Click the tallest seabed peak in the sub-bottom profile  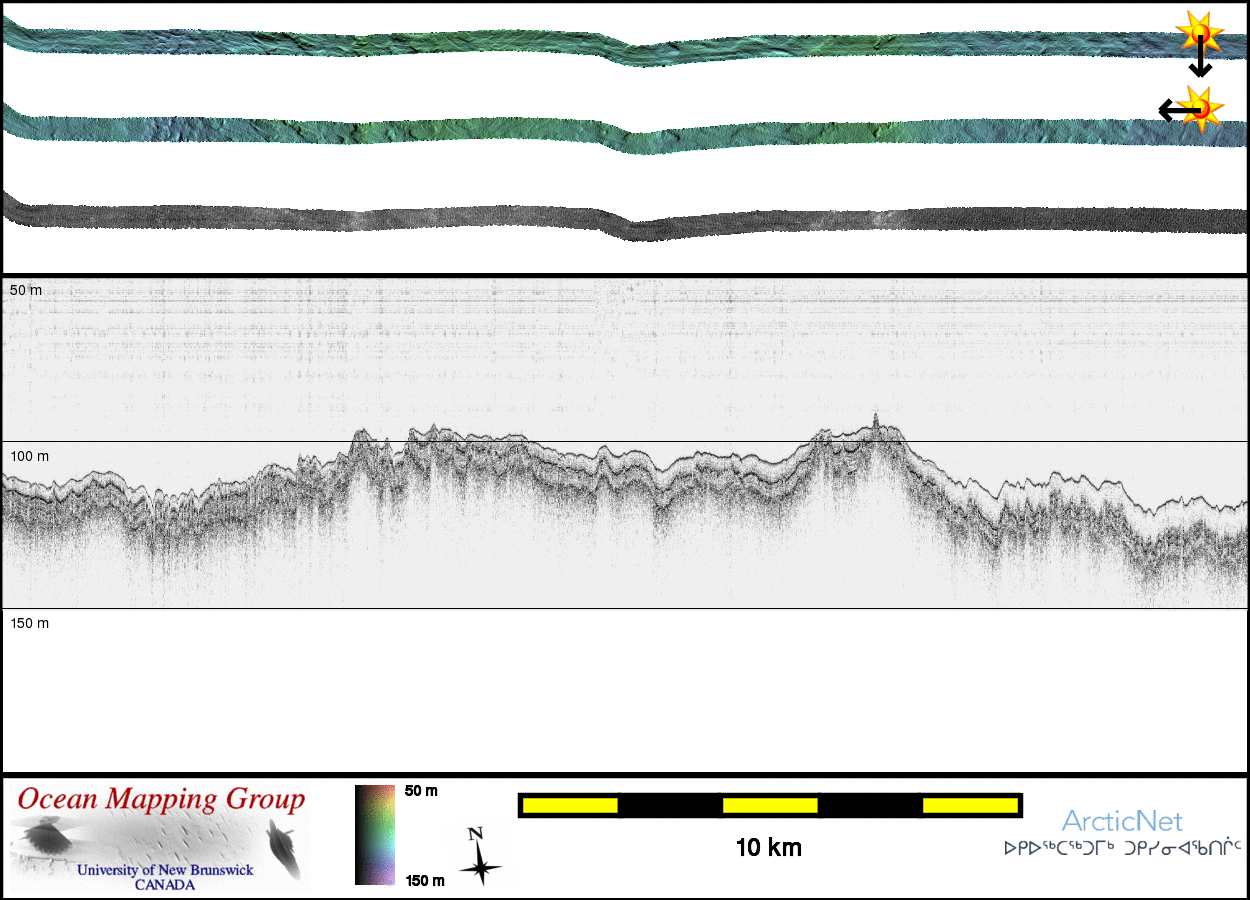click(x=875, y=418)
